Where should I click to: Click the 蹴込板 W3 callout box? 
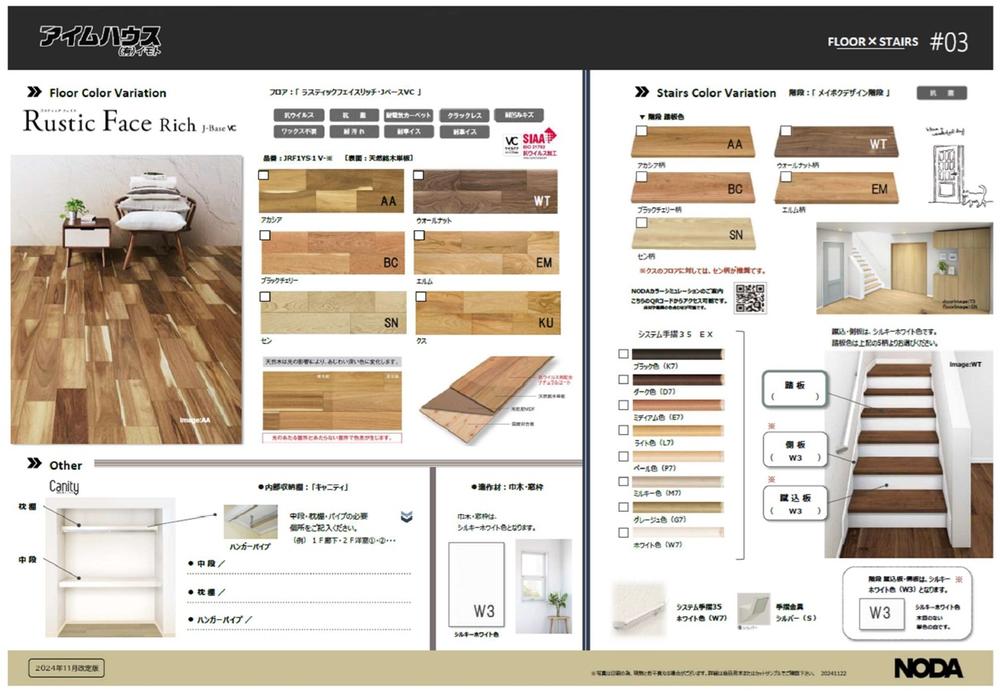coord(795,503)
